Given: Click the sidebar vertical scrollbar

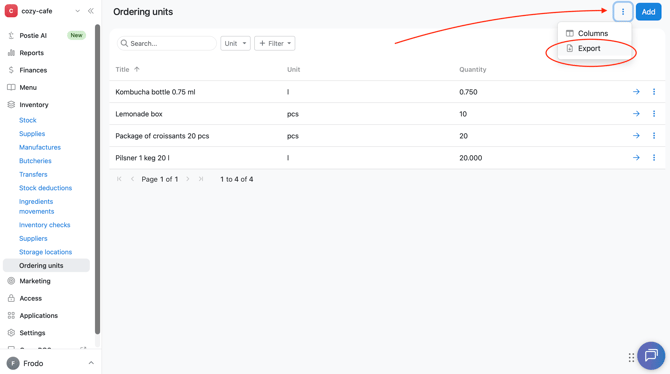Looking at the screenshot, I should [x=97, y=180].
